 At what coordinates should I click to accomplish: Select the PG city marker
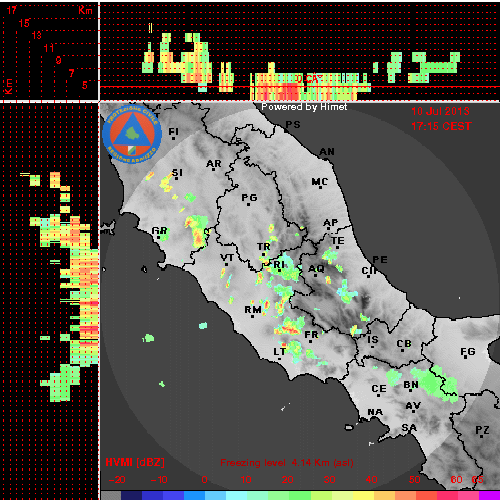point(248,204)
